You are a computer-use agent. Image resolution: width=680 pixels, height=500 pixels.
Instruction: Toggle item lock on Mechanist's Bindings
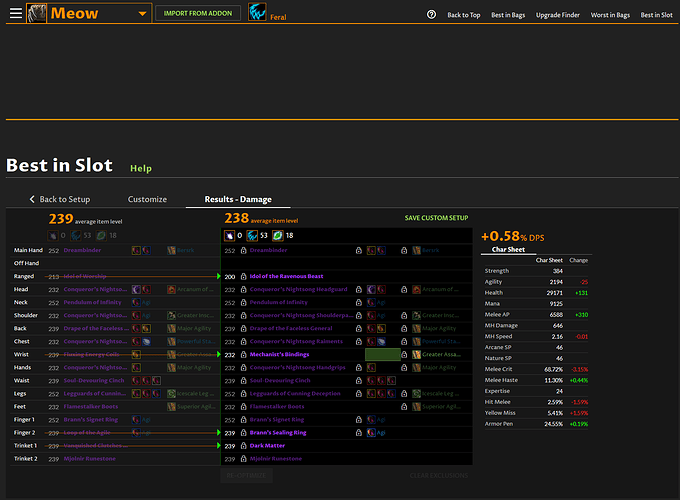click(x=243, y=354)
